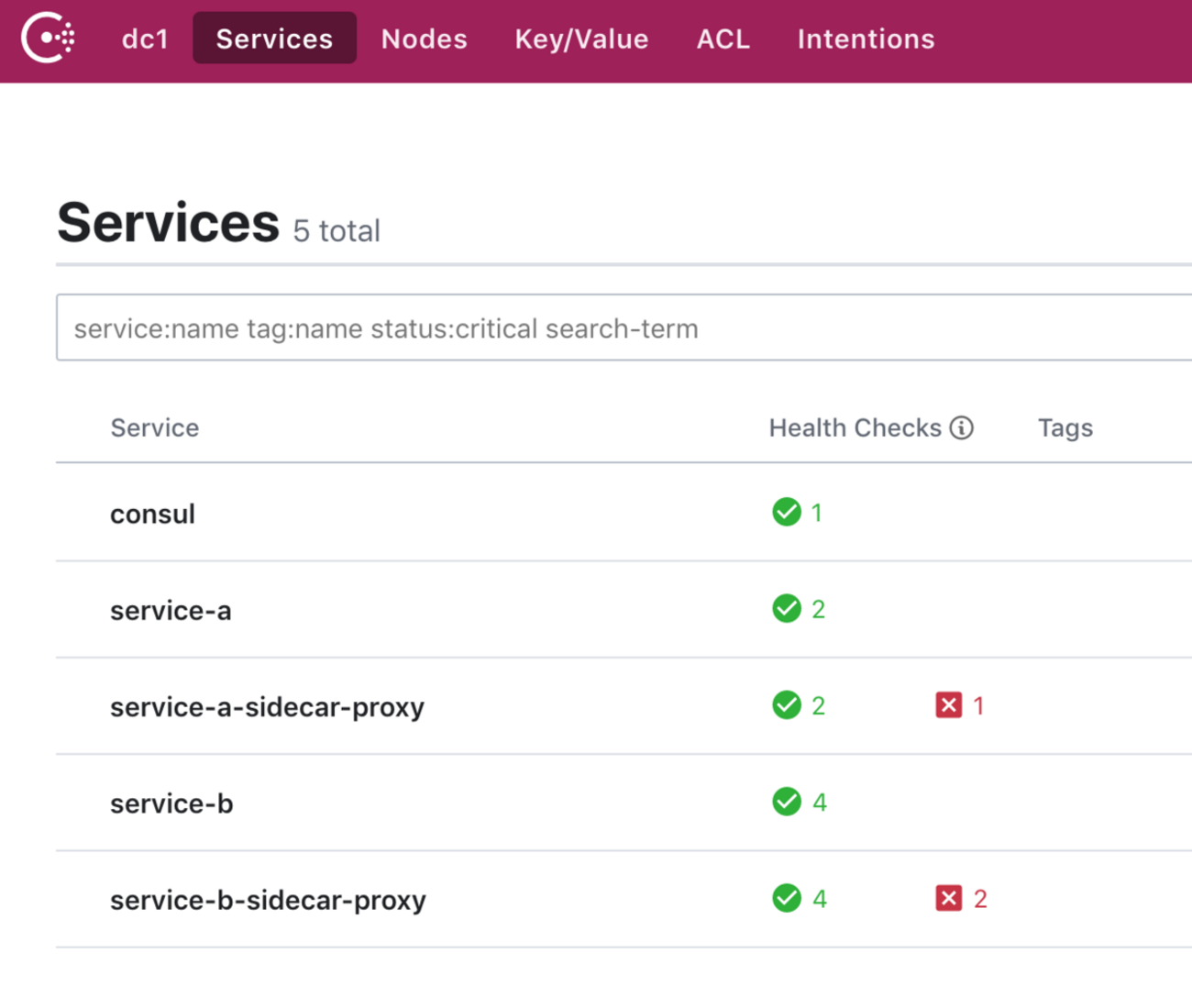Viewport: 1192px width, 1008px height.
Task: Click the passing check icon for service-a
Action: pos(787,608)
